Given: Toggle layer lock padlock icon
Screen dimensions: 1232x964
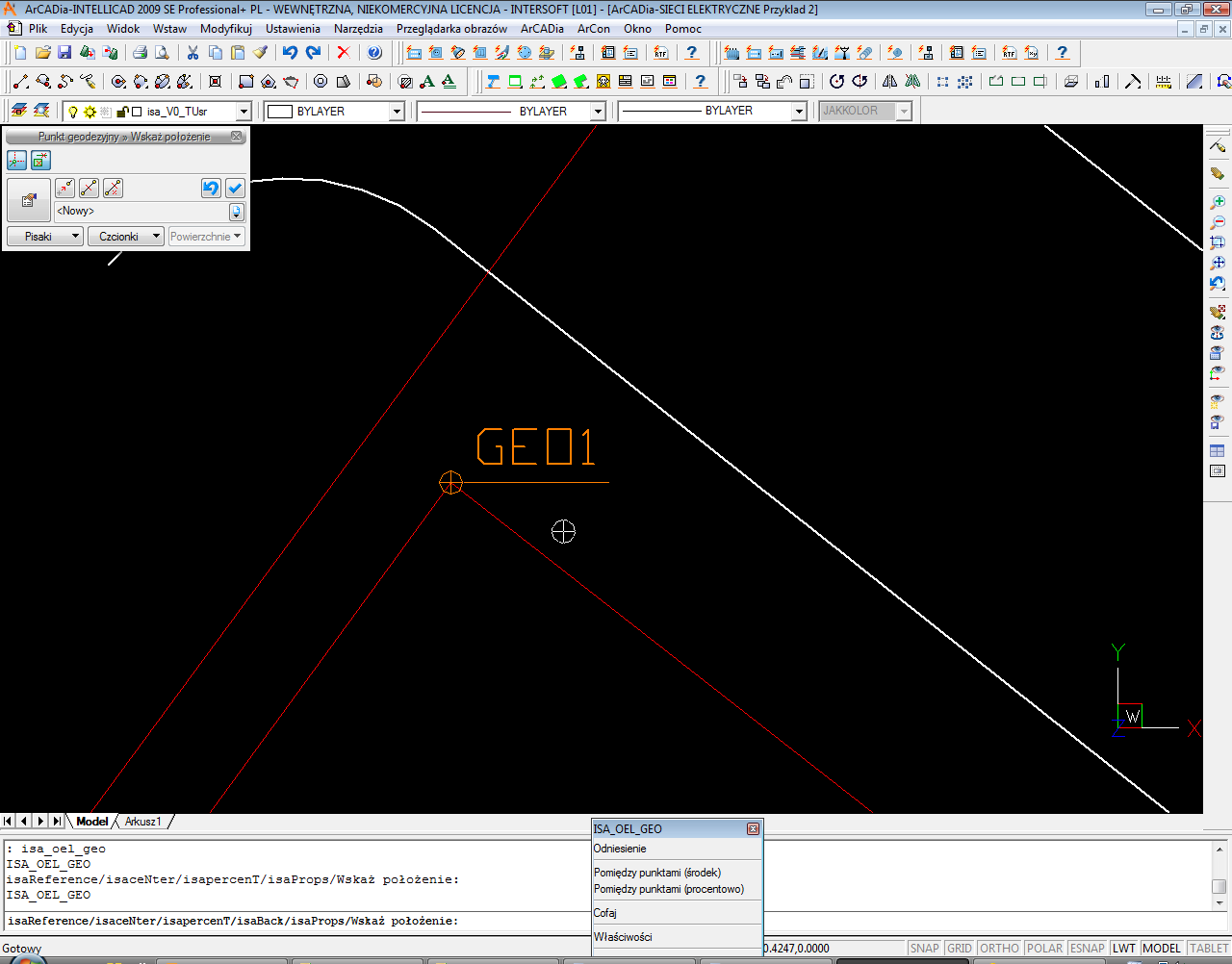Looking at the screenshot, I should click(x=122, y=112).
